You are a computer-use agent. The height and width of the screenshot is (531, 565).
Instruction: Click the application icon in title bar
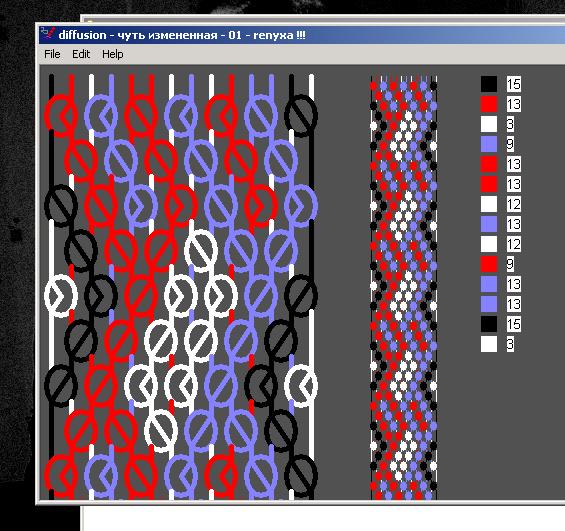pos(48,34)
